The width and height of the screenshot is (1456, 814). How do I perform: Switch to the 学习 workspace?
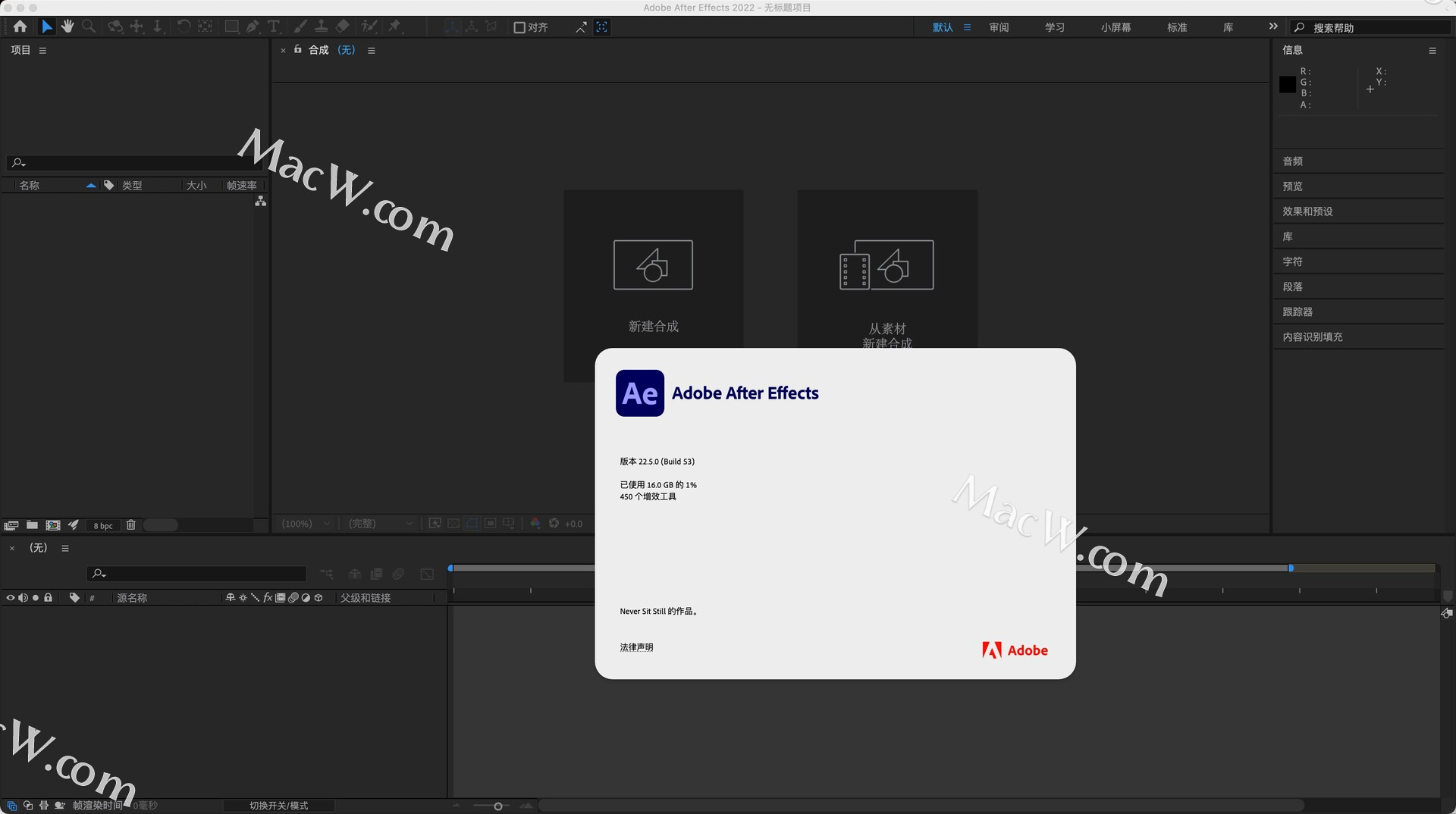1055,27
